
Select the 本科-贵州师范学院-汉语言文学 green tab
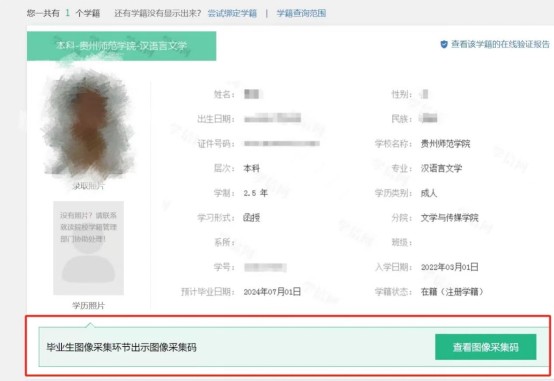click(122, 46)
